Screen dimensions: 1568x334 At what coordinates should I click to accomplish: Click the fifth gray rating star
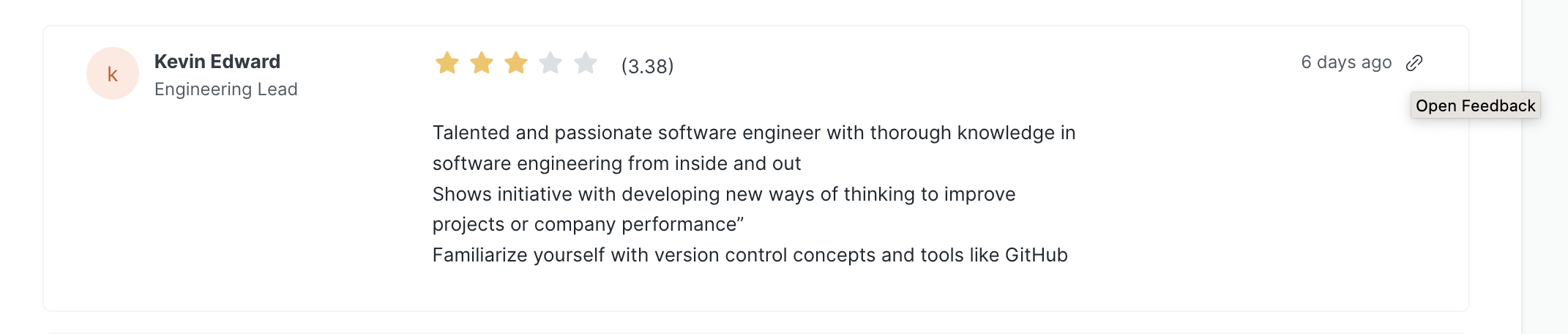coord(586,63)
